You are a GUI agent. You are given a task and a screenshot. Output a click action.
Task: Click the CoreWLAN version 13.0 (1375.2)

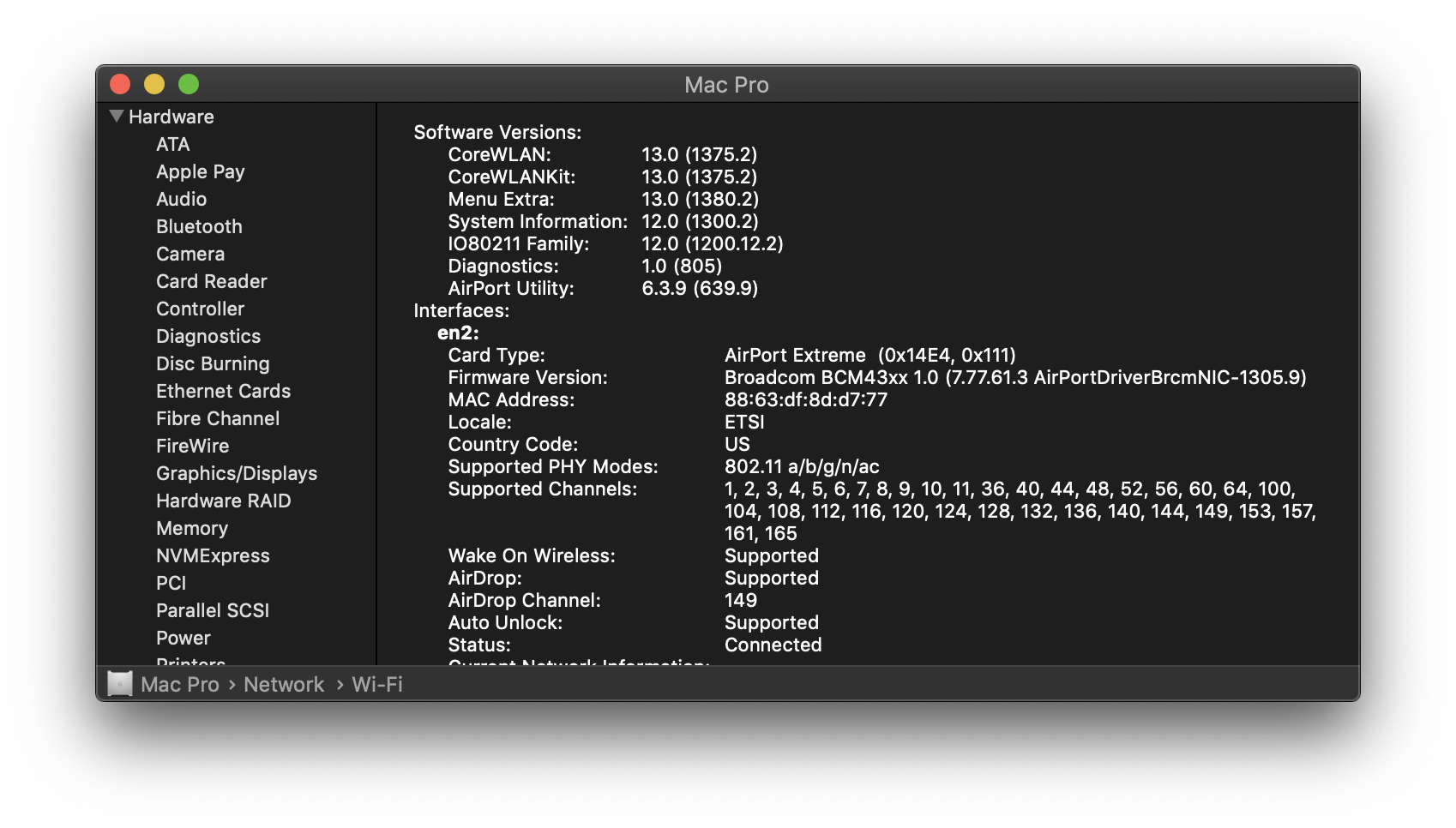click(x=700, y=154)
